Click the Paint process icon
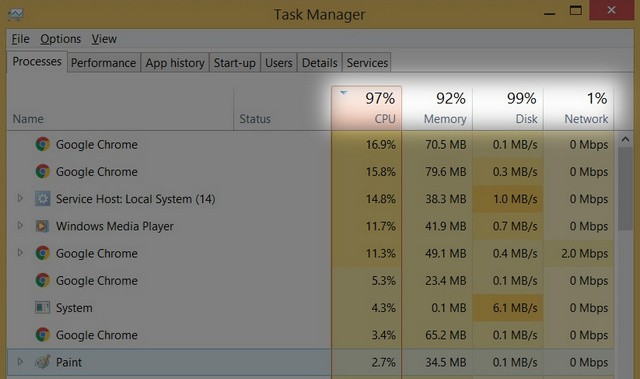 pyautogui.click(x=42, y=362)
